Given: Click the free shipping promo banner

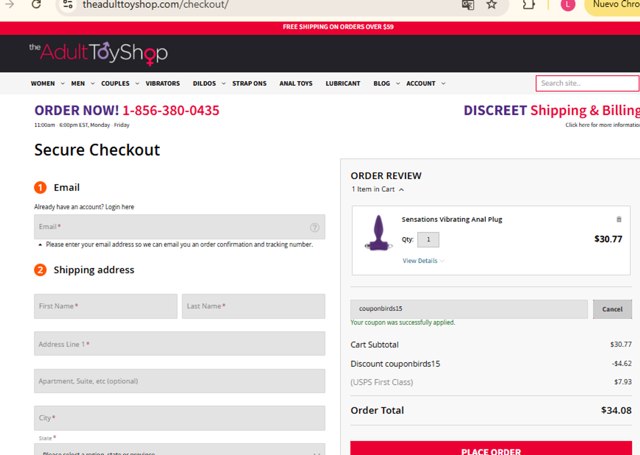Looking at the screenshot, I should 338,27.
